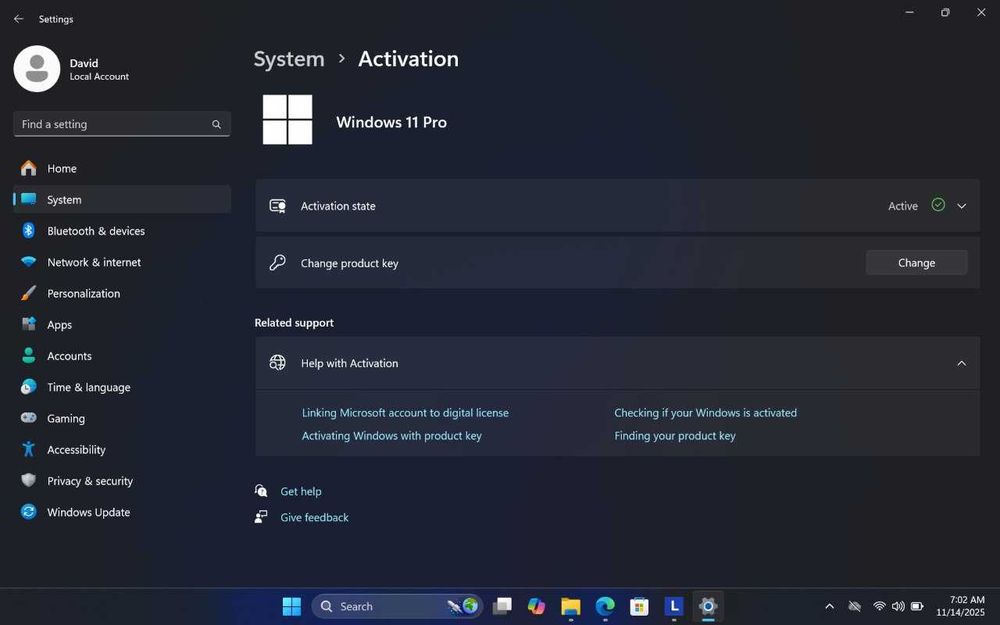Screen dimensions: 1000x625
Task: Click the Home house icon
Action: [29, 168]
